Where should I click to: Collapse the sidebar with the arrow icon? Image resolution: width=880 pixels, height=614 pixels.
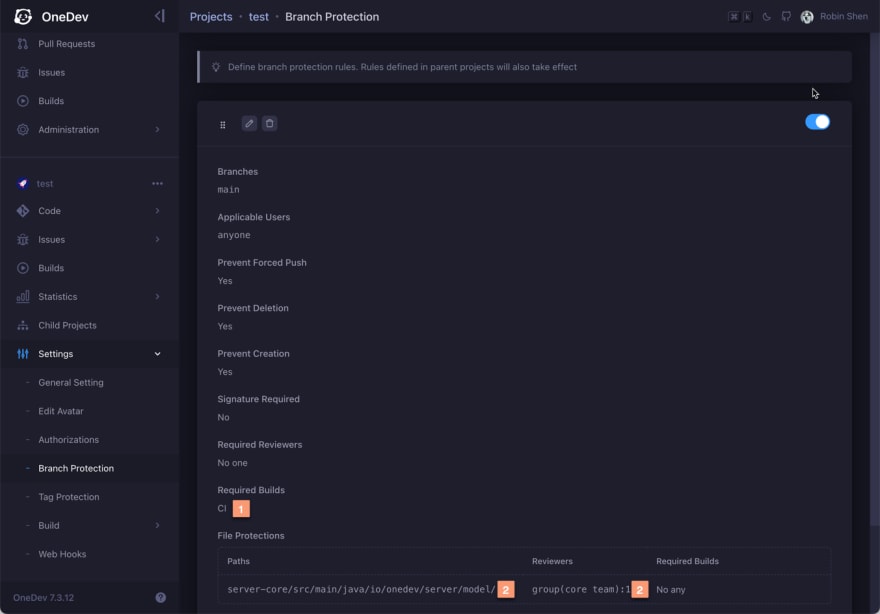tap(160, 16)
